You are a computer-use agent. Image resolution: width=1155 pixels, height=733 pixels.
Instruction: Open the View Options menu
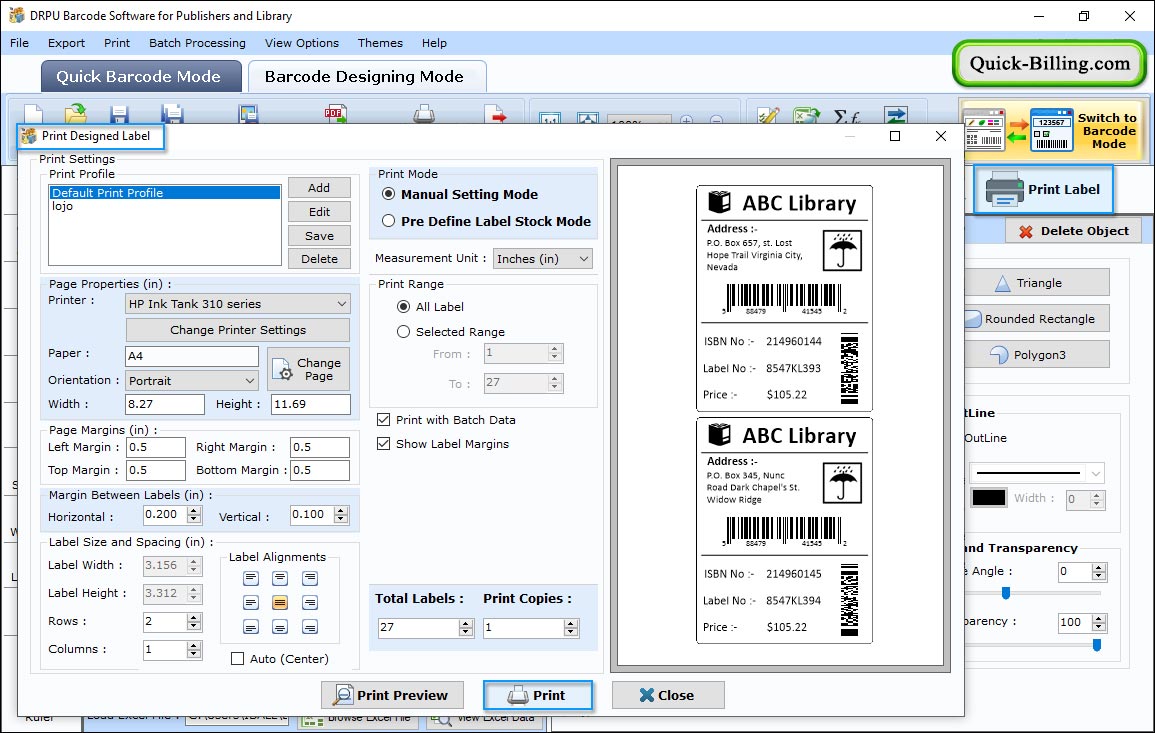pos(302,43)
